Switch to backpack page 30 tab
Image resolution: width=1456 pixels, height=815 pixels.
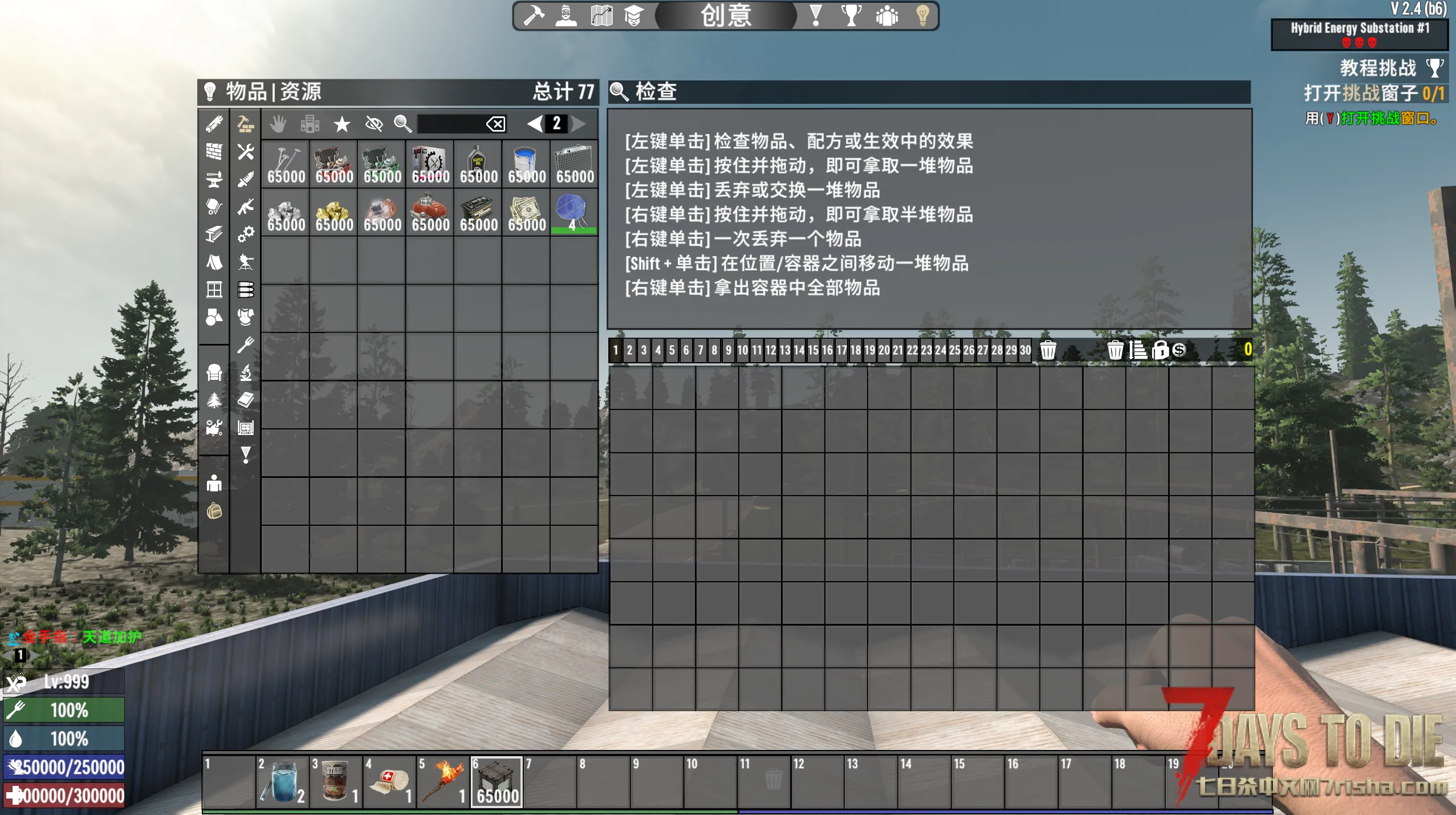click(x=1025, y=350)
